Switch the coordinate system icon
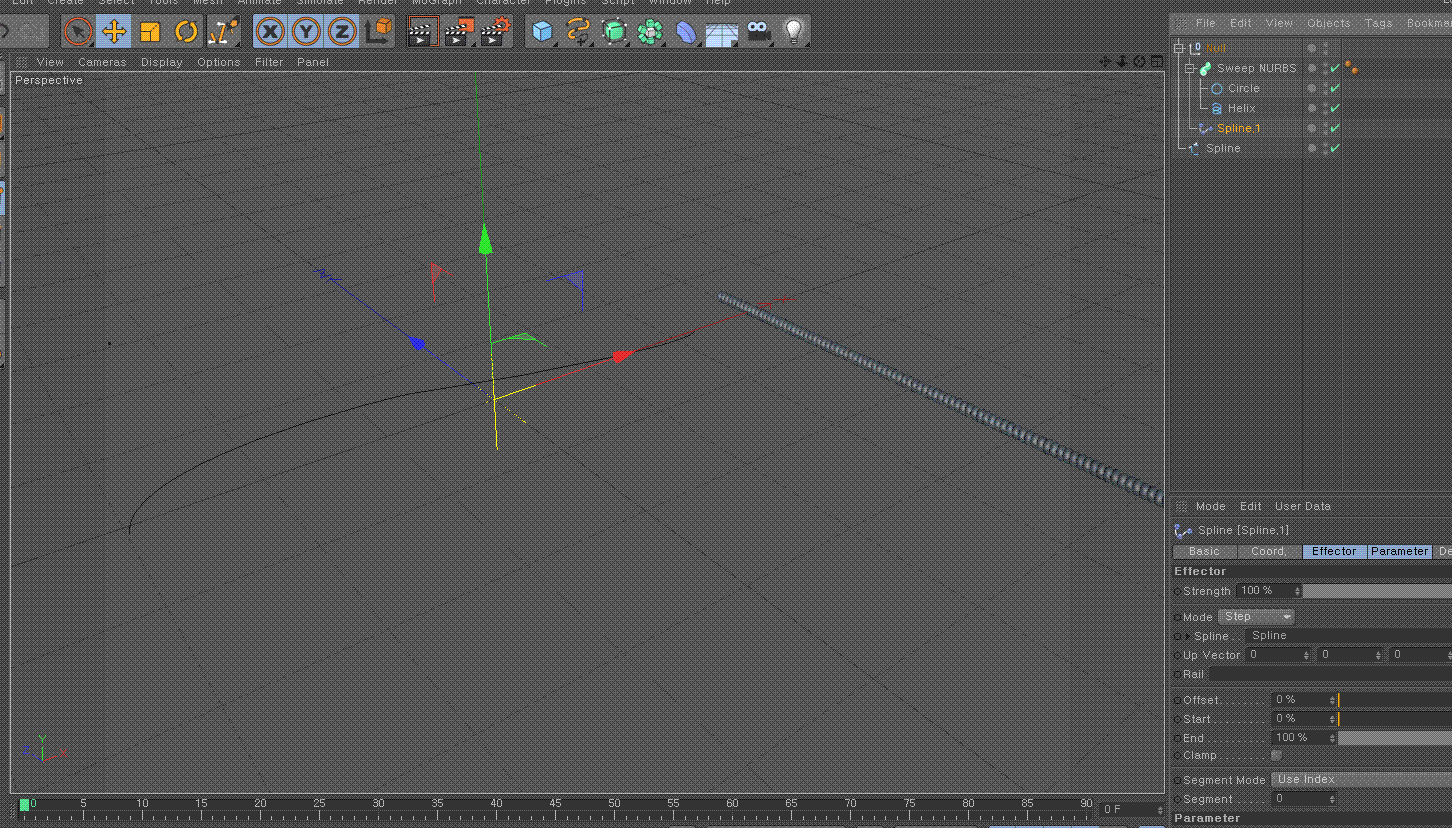The width and height of the screenshot is (1452, 828). tap(379, 32)
